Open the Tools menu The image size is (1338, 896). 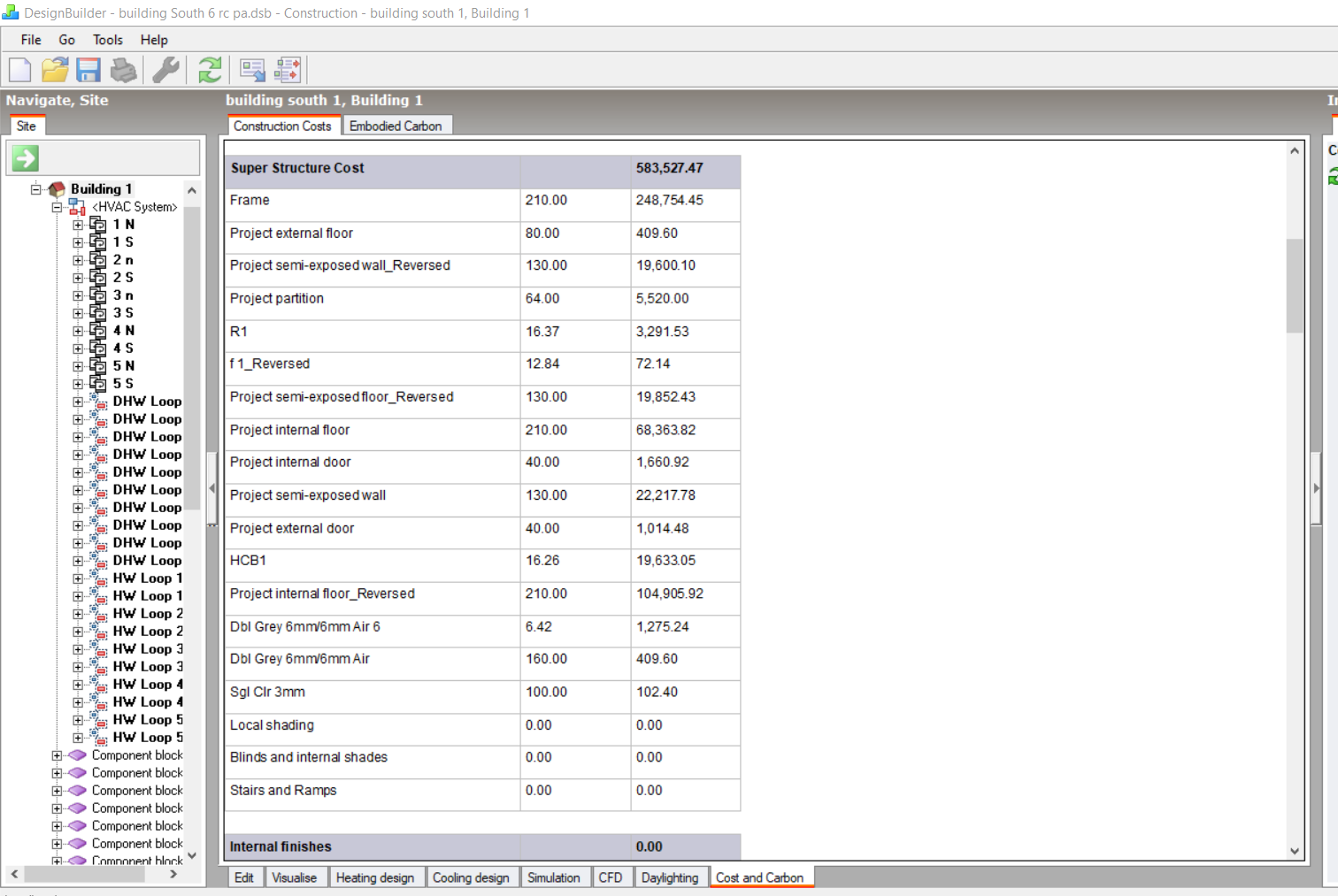[x=108, y=40]
